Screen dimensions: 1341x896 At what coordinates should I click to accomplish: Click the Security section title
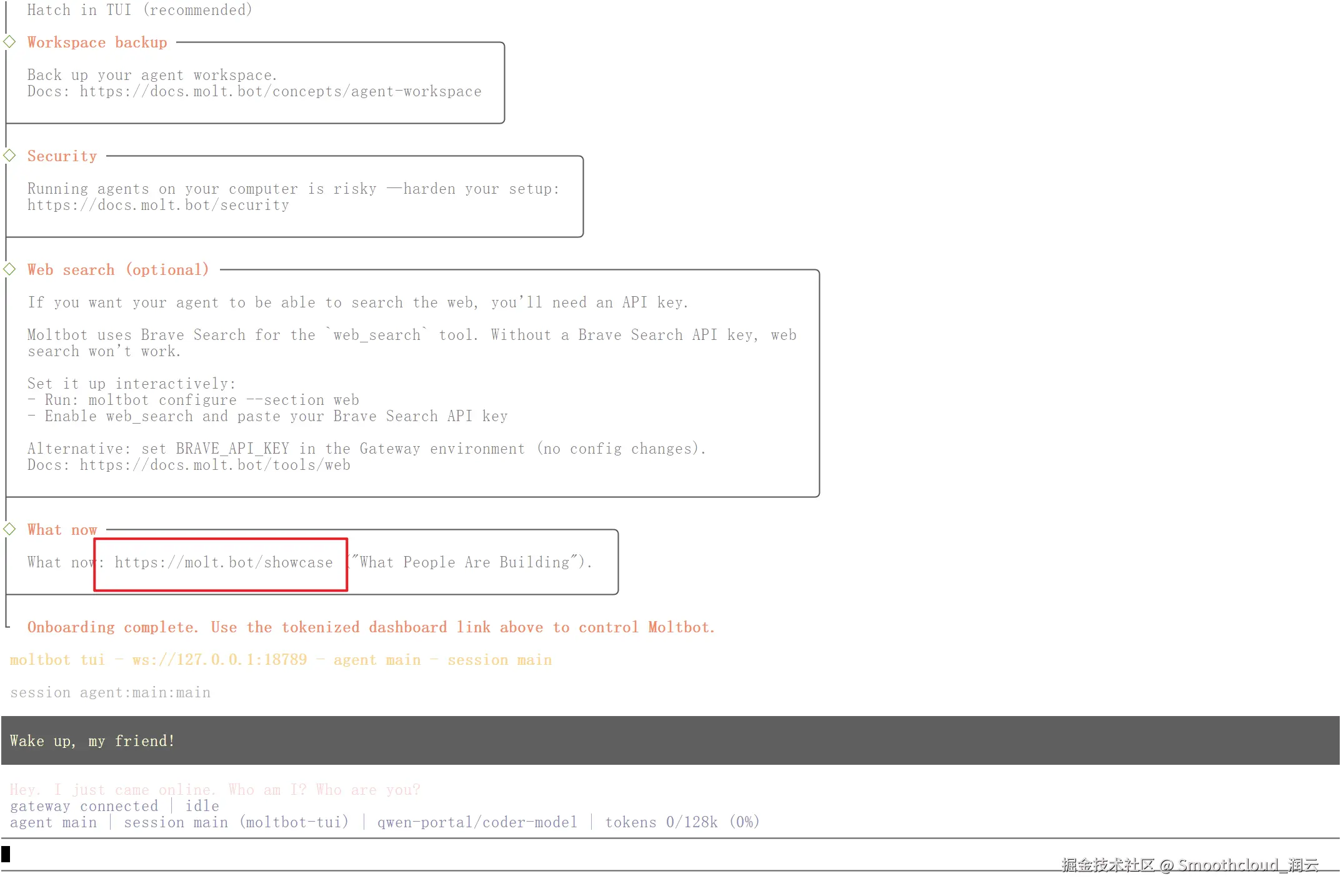[x=62, y=156]
